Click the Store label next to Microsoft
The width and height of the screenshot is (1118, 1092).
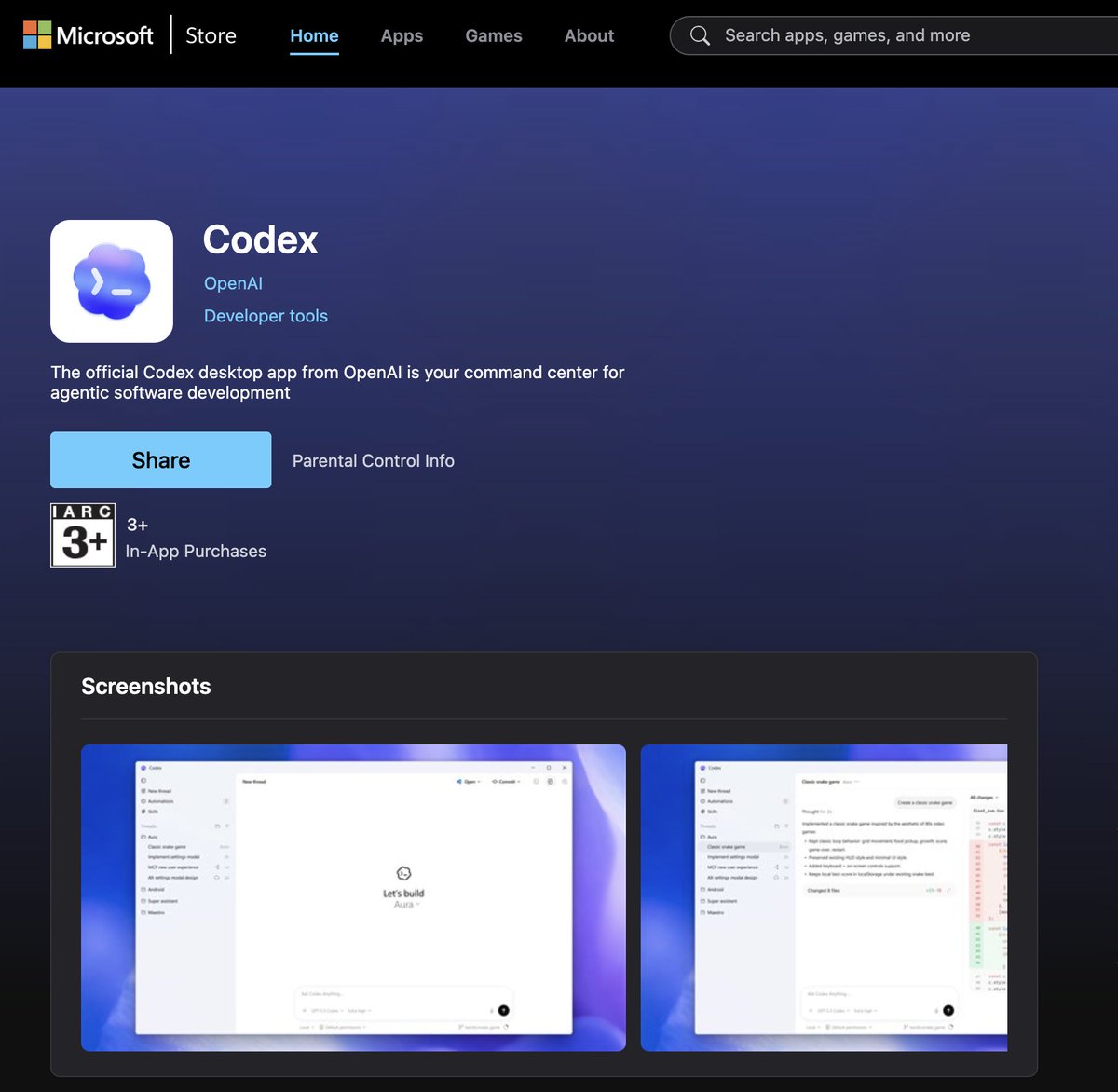[x=211, y=35]
